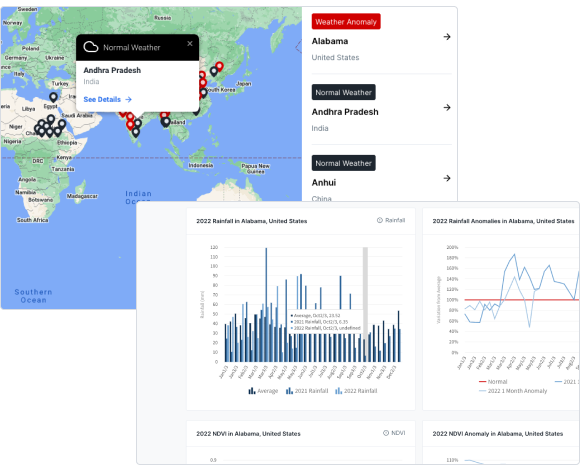Screen dimensions: 580x472
Task: Toggle 2022 Rainfall series in legend
Action: click(356, 391)
